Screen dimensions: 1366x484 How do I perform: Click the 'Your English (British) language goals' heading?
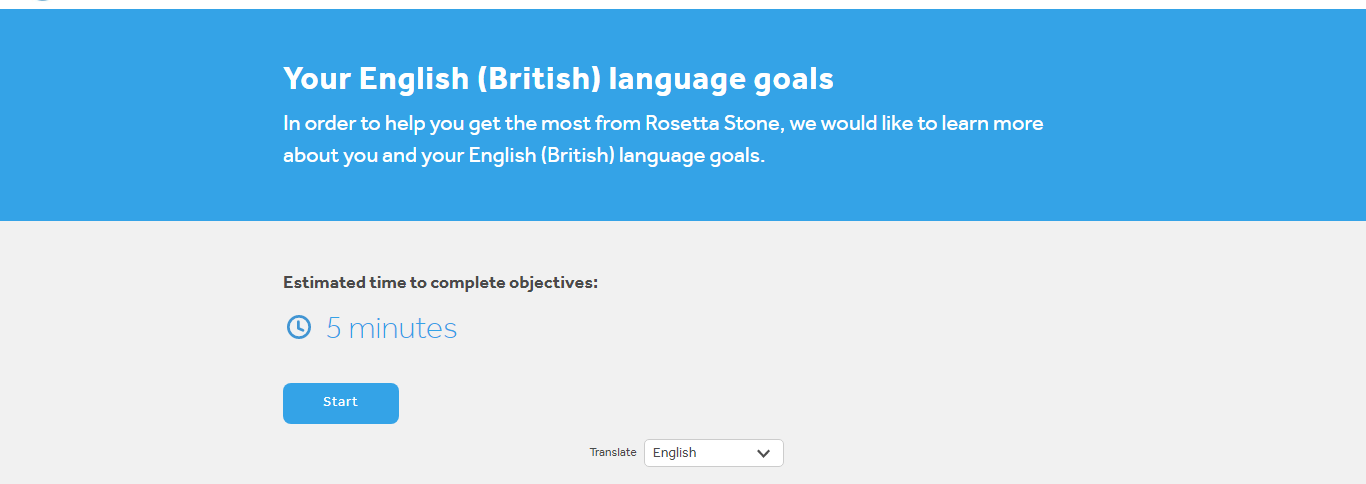558,79
